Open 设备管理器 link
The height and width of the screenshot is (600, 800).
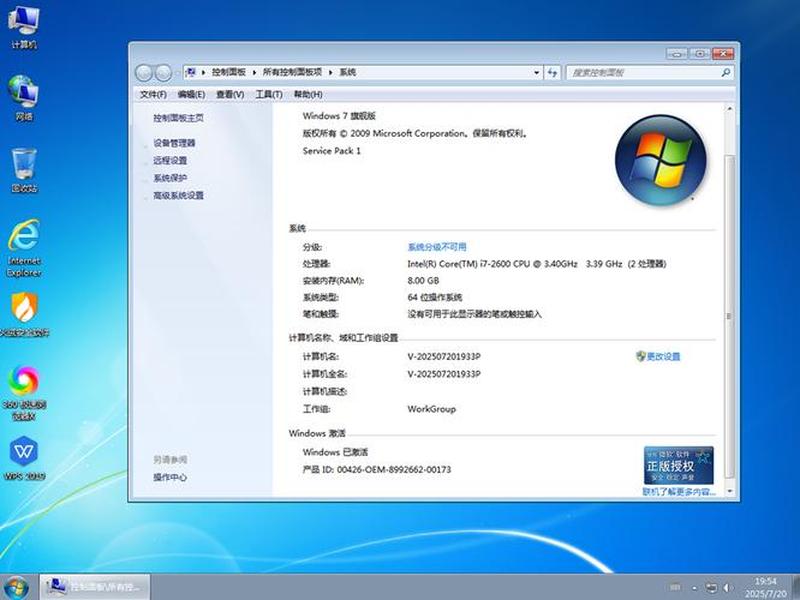(x=174, y=143)
